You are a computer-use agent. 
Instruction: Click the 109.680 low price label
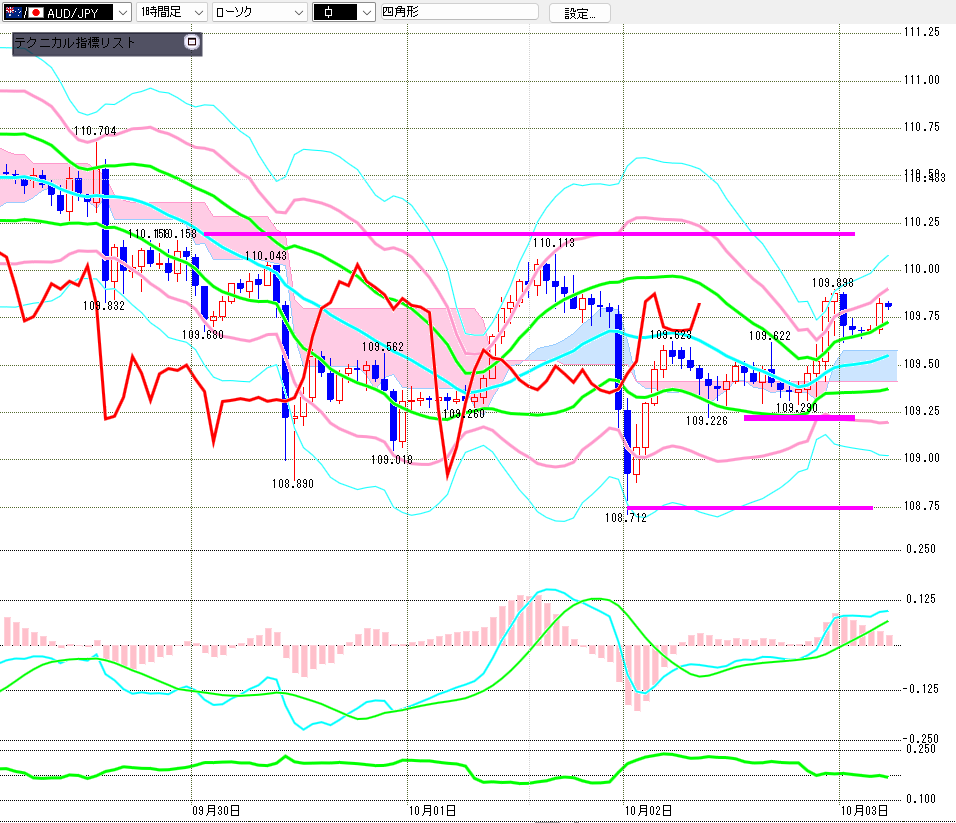(x=203, y=335)
